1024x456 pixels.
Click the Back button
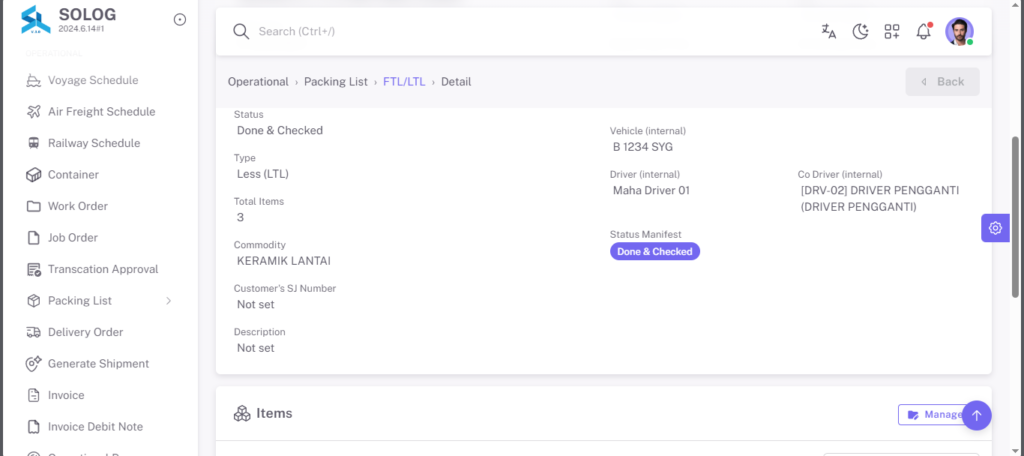coord(942,82)
